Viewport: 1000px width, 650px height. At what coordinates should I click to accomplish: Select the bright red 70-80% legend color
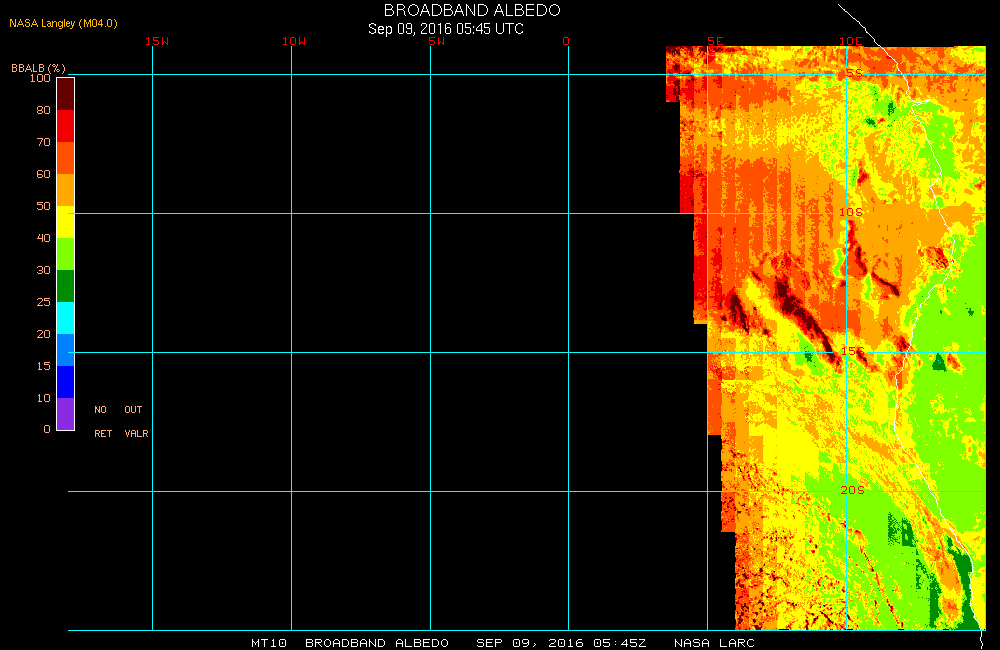click(x=65, y=126)
